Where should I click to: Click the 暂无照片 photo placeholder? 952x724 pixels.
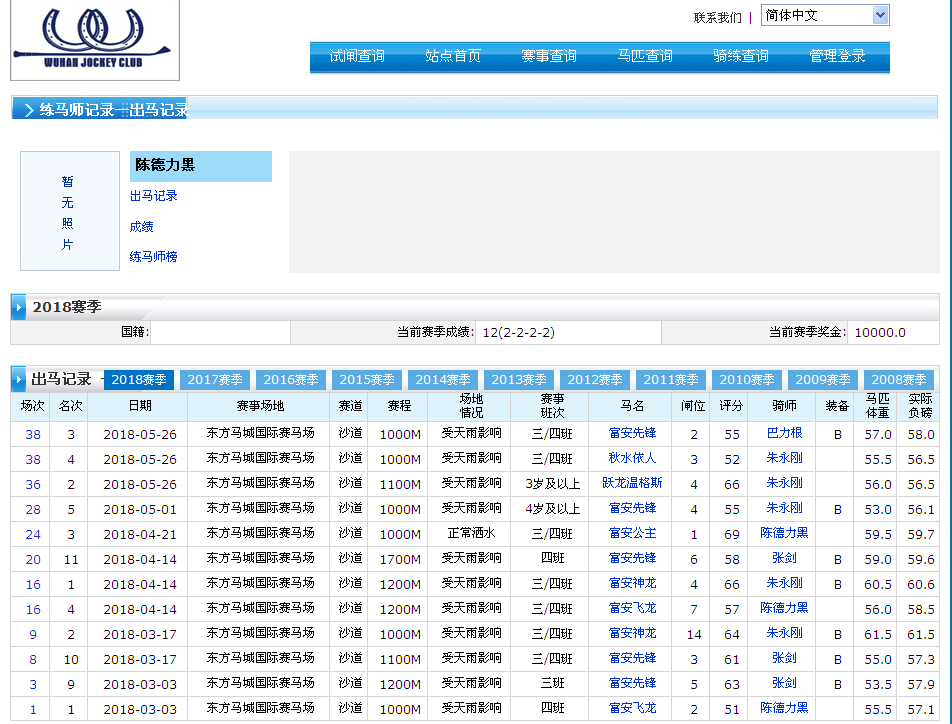pyautogui.click(x=69, y=212)
